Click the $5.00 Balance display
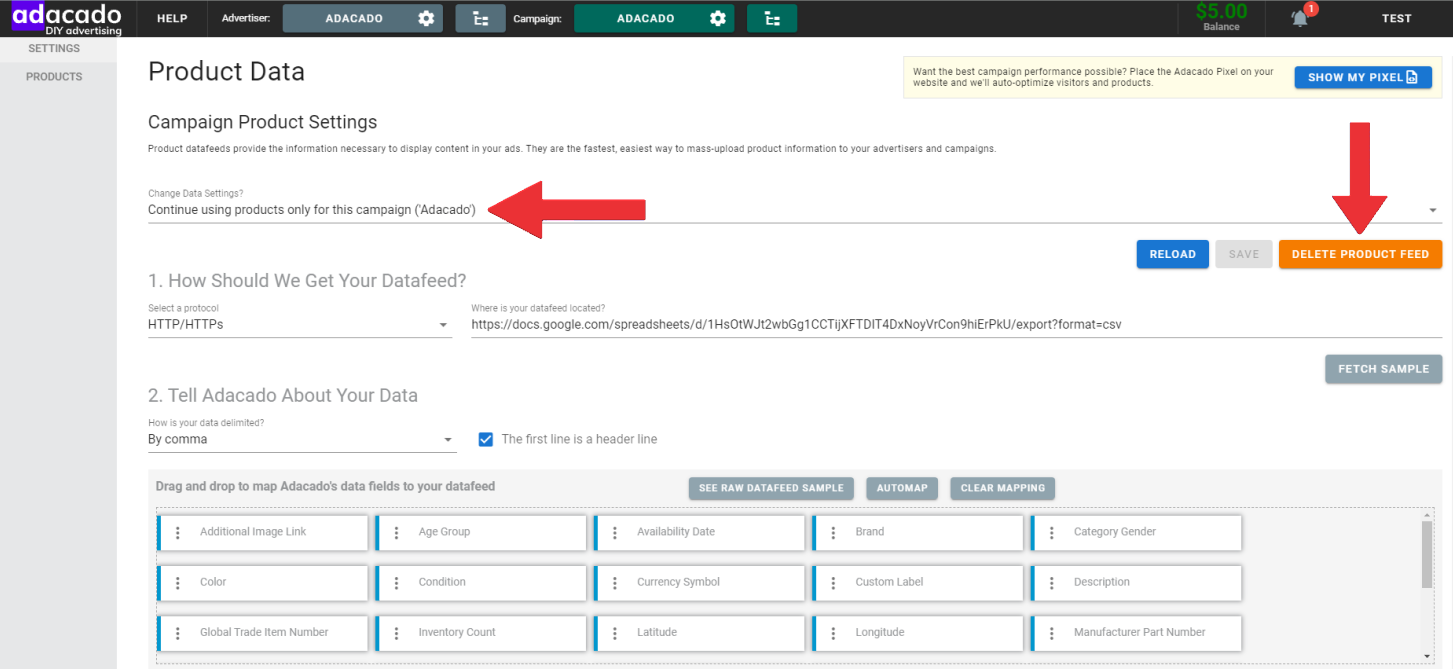This screenshot has width=1453, height=669. pyautogui.click(x=1221, y=17)
